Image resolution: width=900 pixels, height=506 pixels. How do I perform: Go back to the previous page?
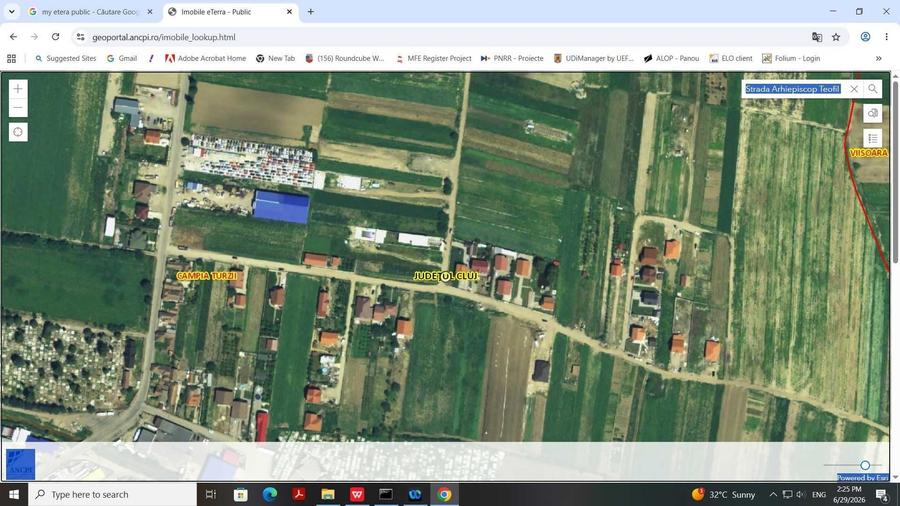[13, 37]
